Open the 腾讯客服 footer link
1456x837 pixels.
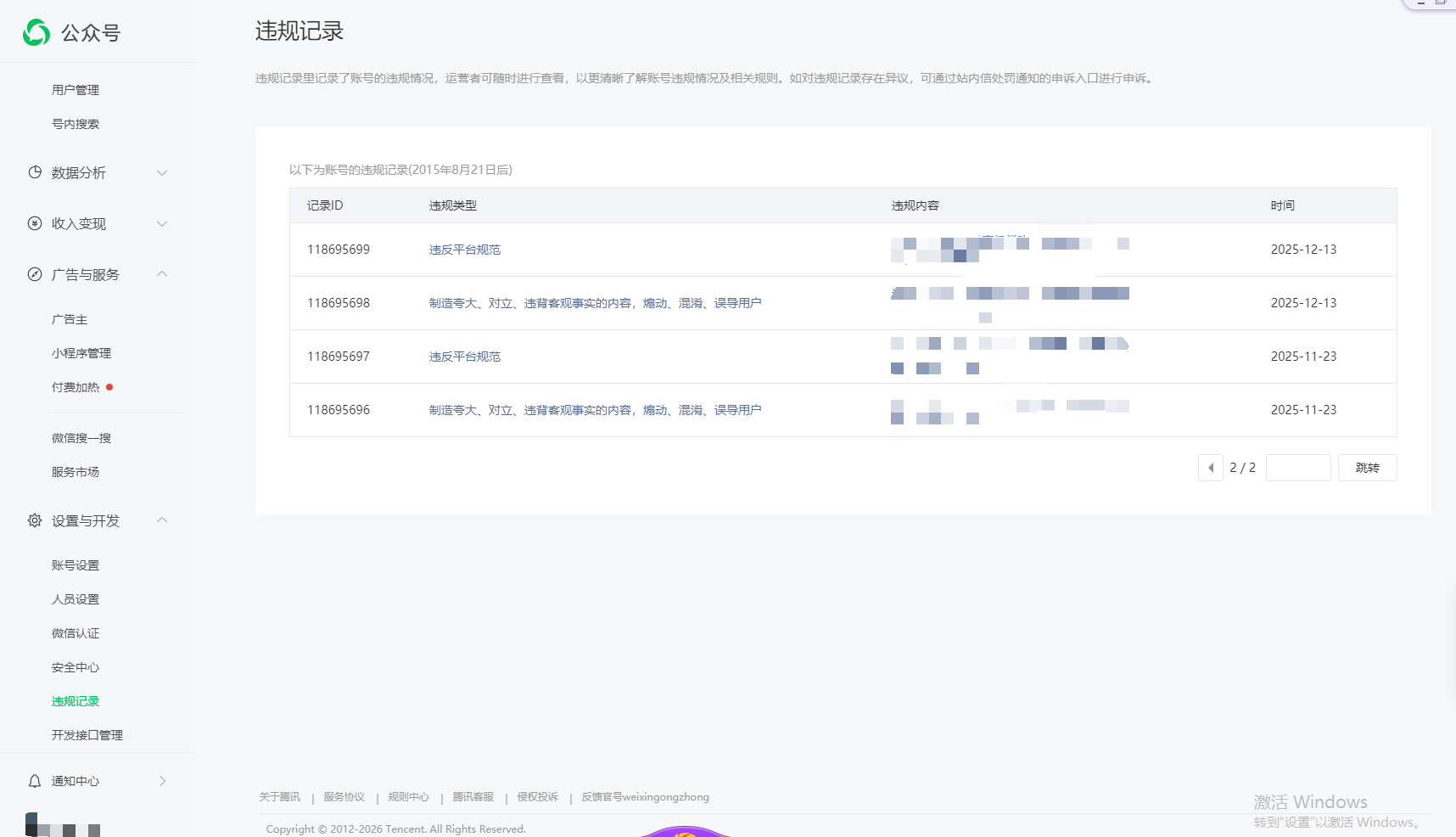click(473, 797)
